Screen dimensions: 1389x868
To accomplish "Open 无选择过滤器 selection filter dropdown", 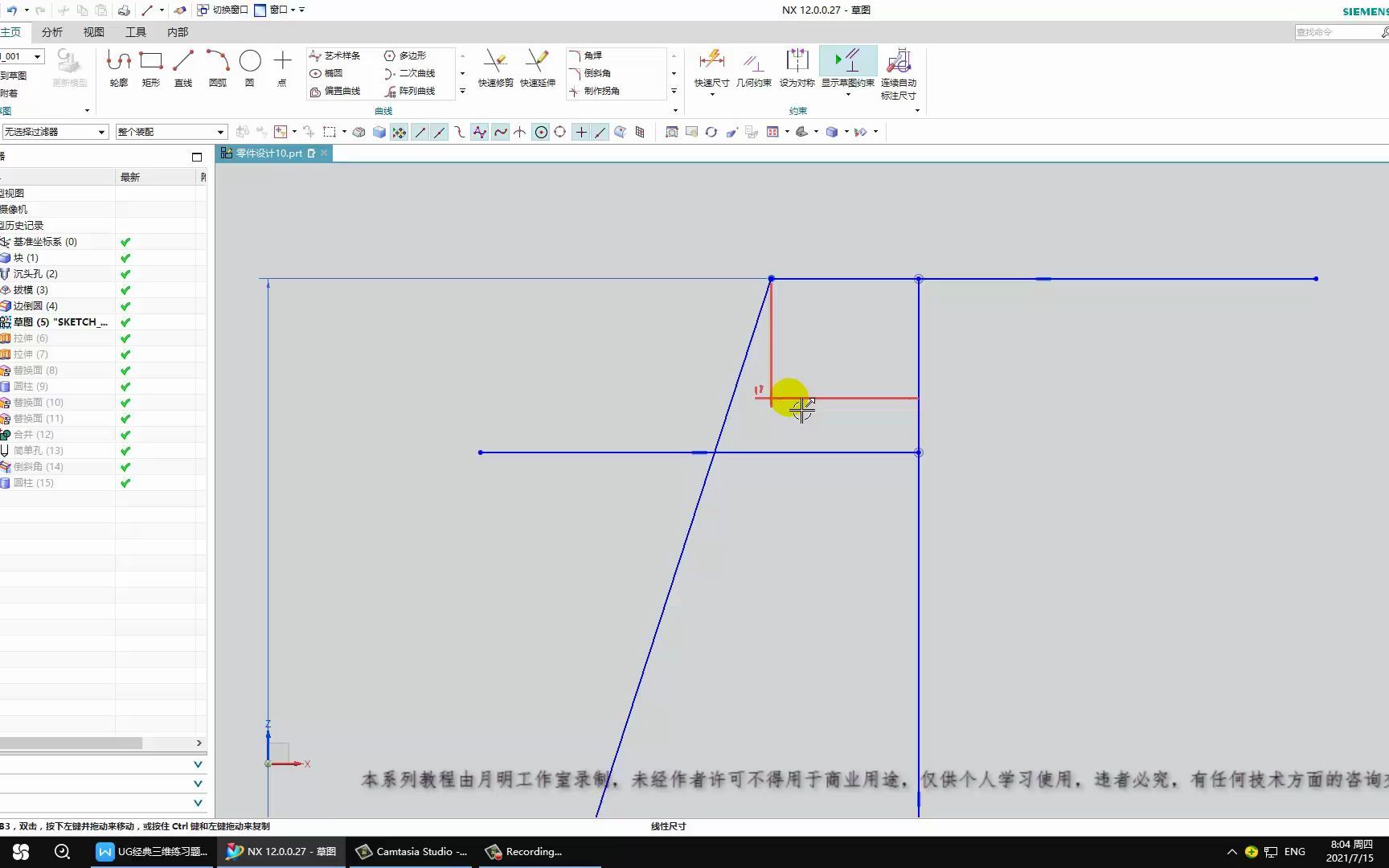I will click(55, 132).
